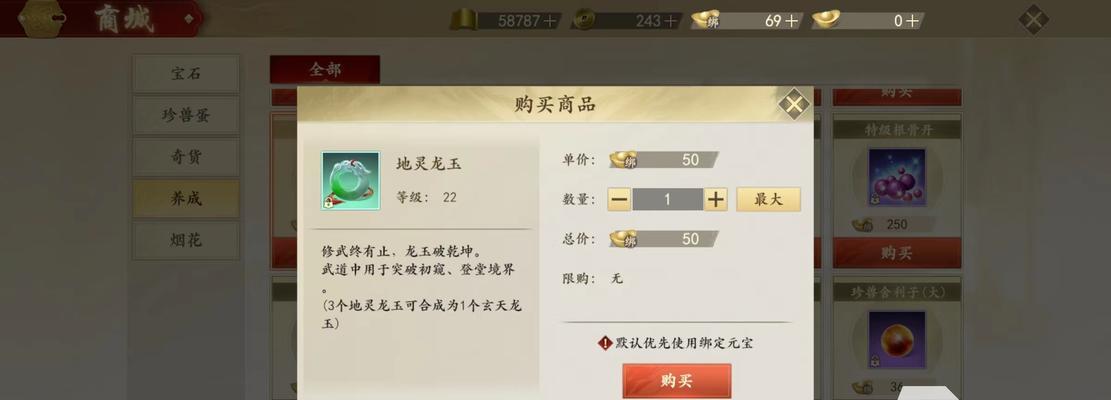Add more coins next to 243
The height and width of the screenshot is (400, 1111).
pos(670,21)
